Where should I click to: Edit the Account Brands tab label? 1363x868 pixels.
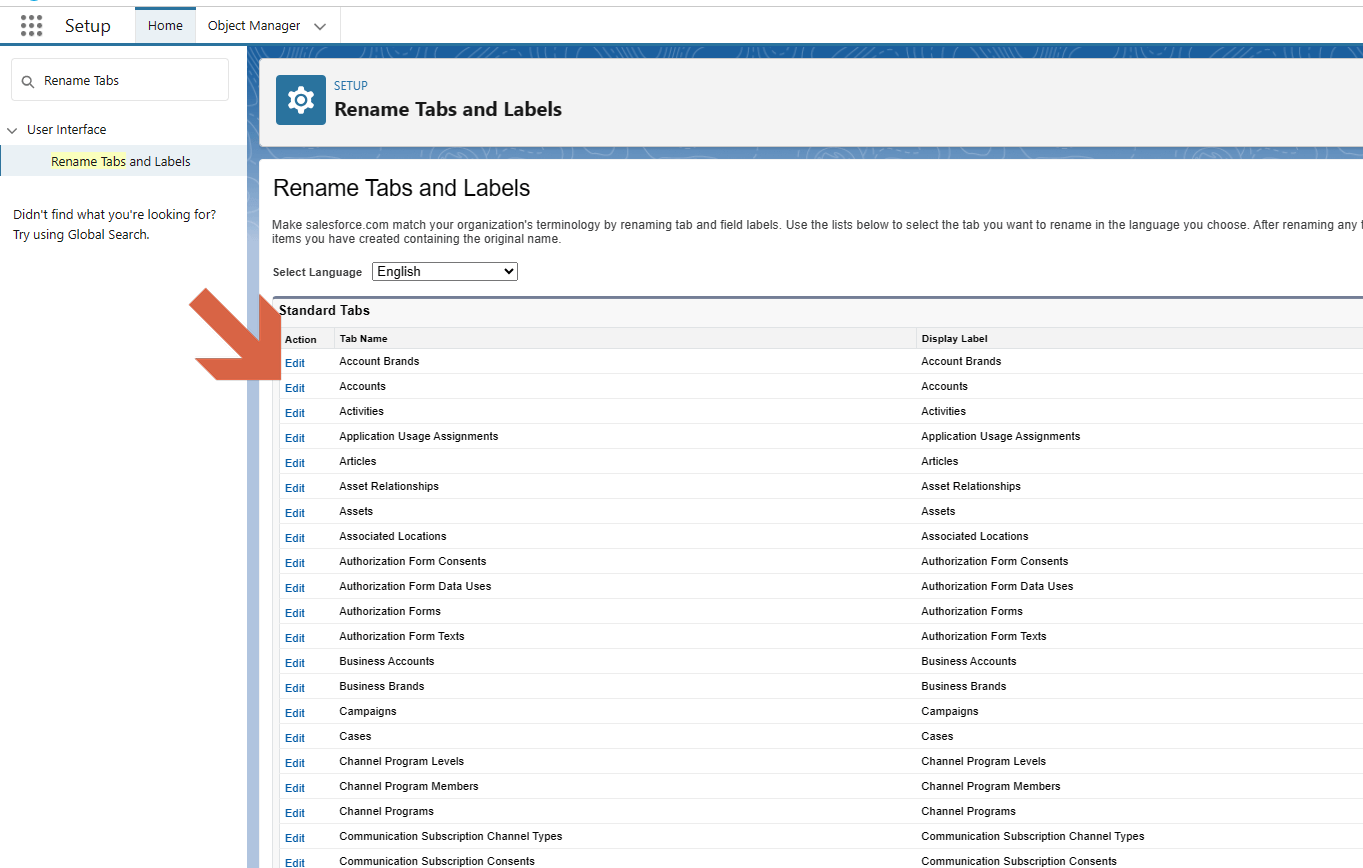294,362
